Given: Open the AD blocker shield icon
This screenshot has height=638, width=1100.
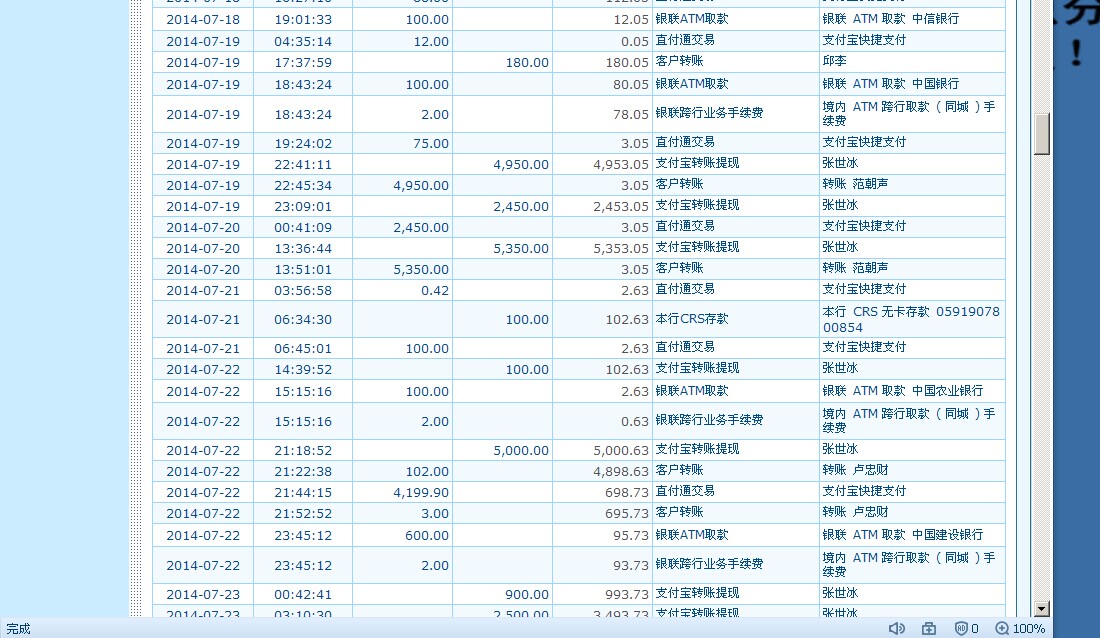Looking at the screenshot, I should coord(961,628).
